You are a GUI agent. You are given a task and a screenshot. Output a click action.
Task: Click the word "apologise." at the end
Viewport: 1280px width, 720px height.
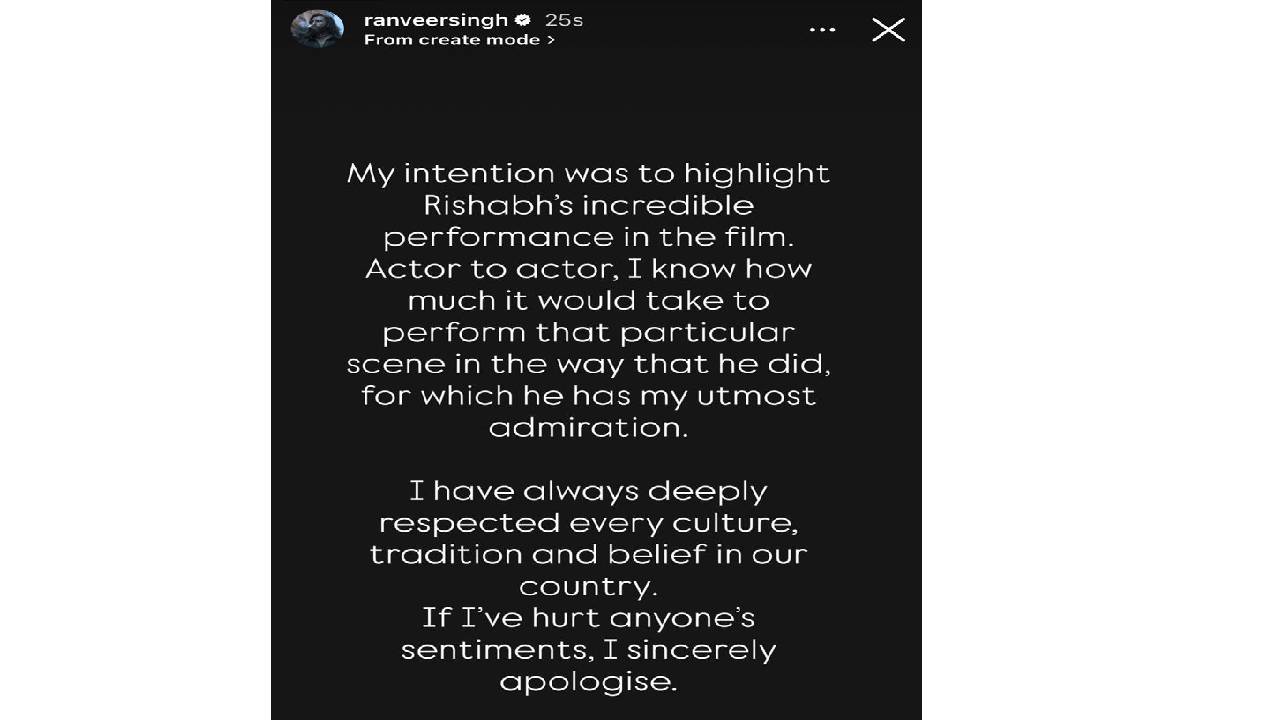[588, 682]
